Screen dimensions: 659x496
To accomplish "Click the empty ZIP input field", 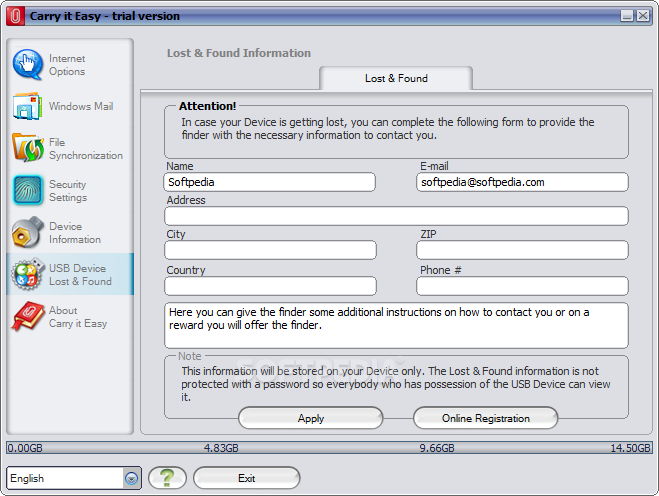I will pos(522,250).
